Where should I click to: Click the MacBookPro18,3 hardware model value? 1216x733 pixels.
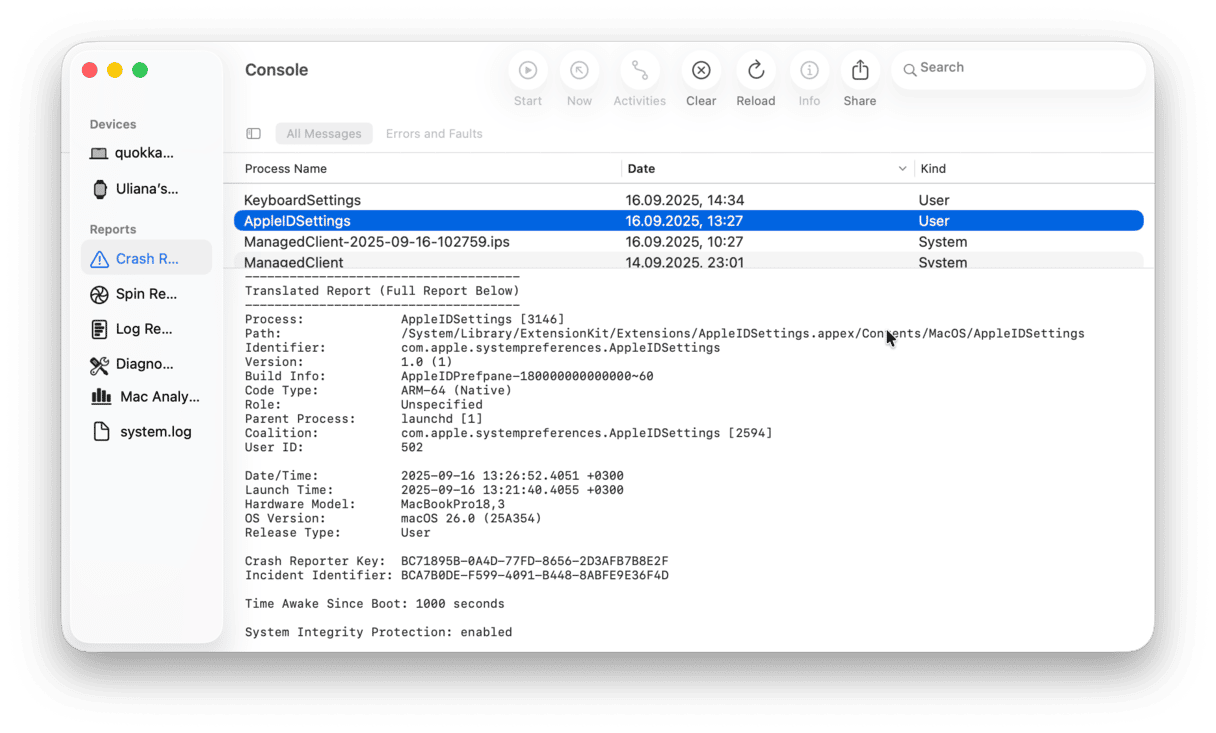(x=452, y=505)
